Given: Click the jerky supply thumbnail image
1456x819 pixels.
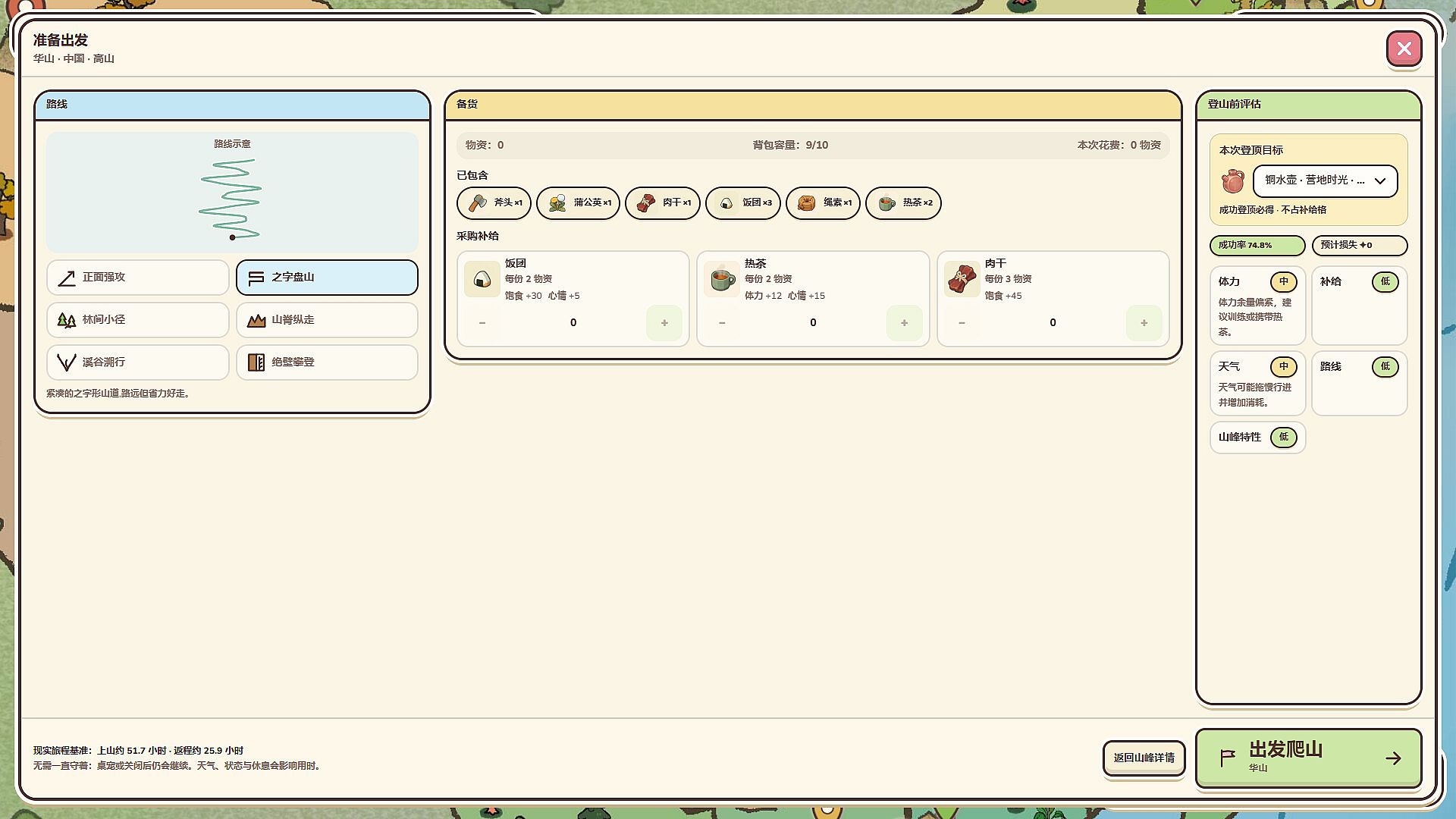Looking at the screenshot, I should pos(962,279).
